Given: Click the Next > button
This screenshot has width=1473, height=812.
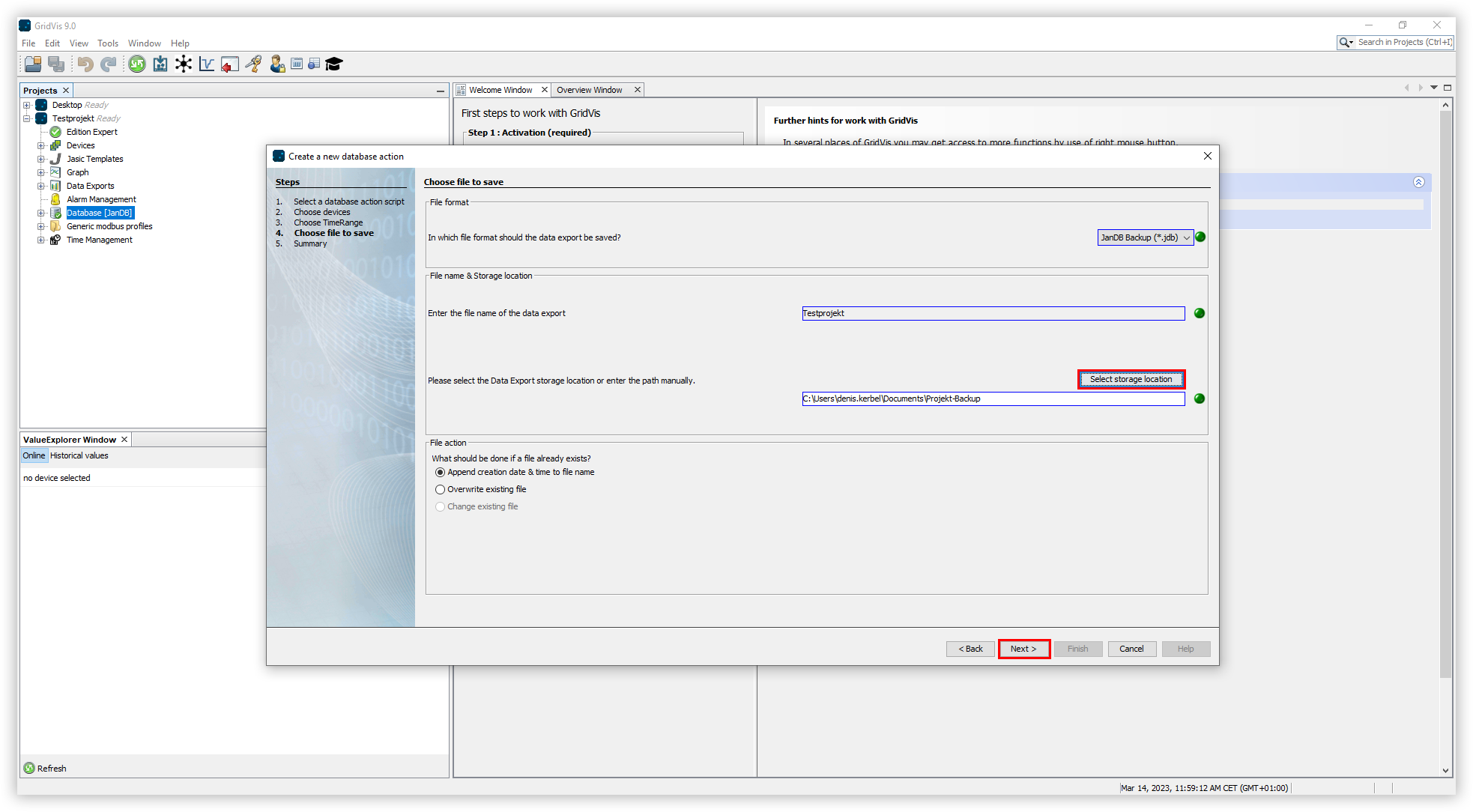Looking at the screenshot, I should pyautogui.click(x=1023, y=649).
